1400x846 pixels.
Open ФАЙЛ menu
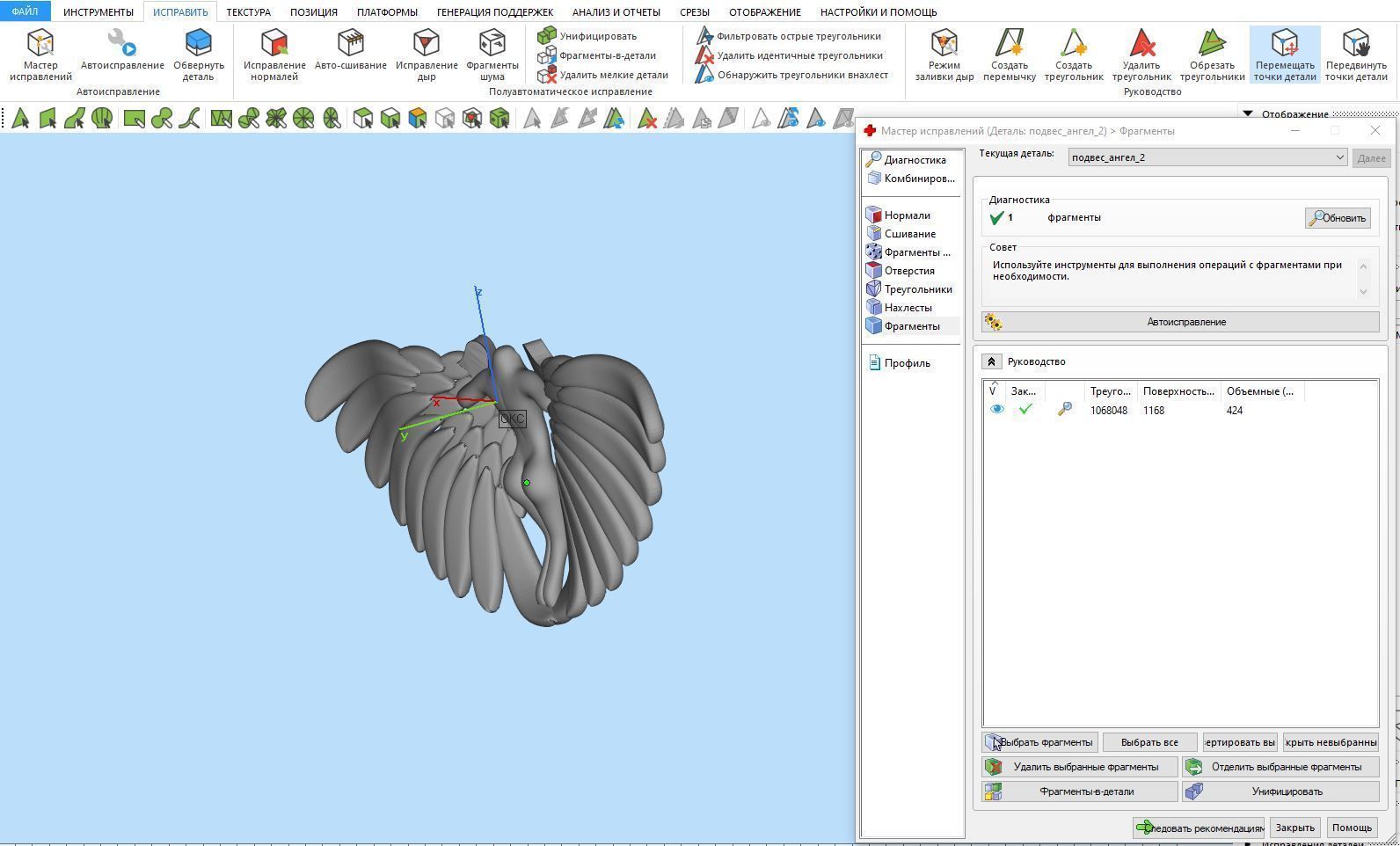coord(25,11)
